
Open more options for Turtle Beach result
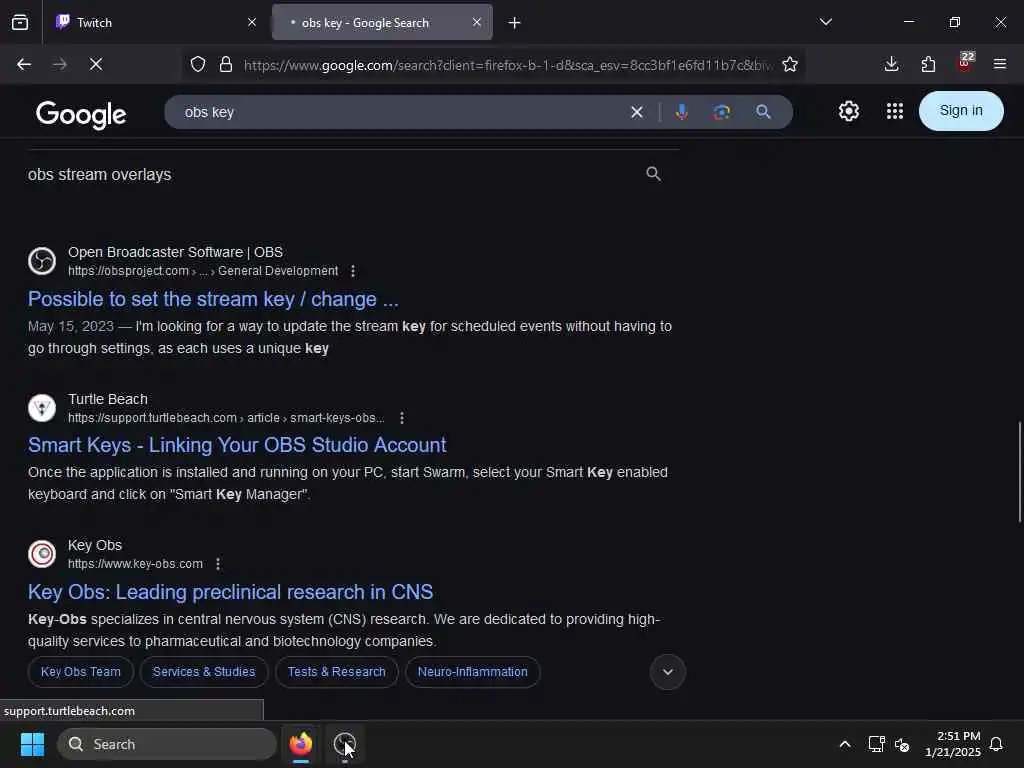coord(402,418)
